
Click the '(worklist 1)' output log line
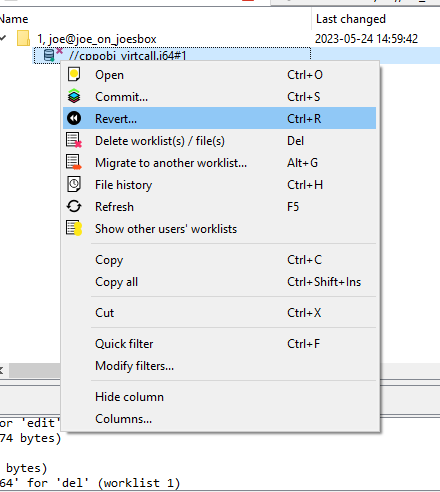(90, 483)
